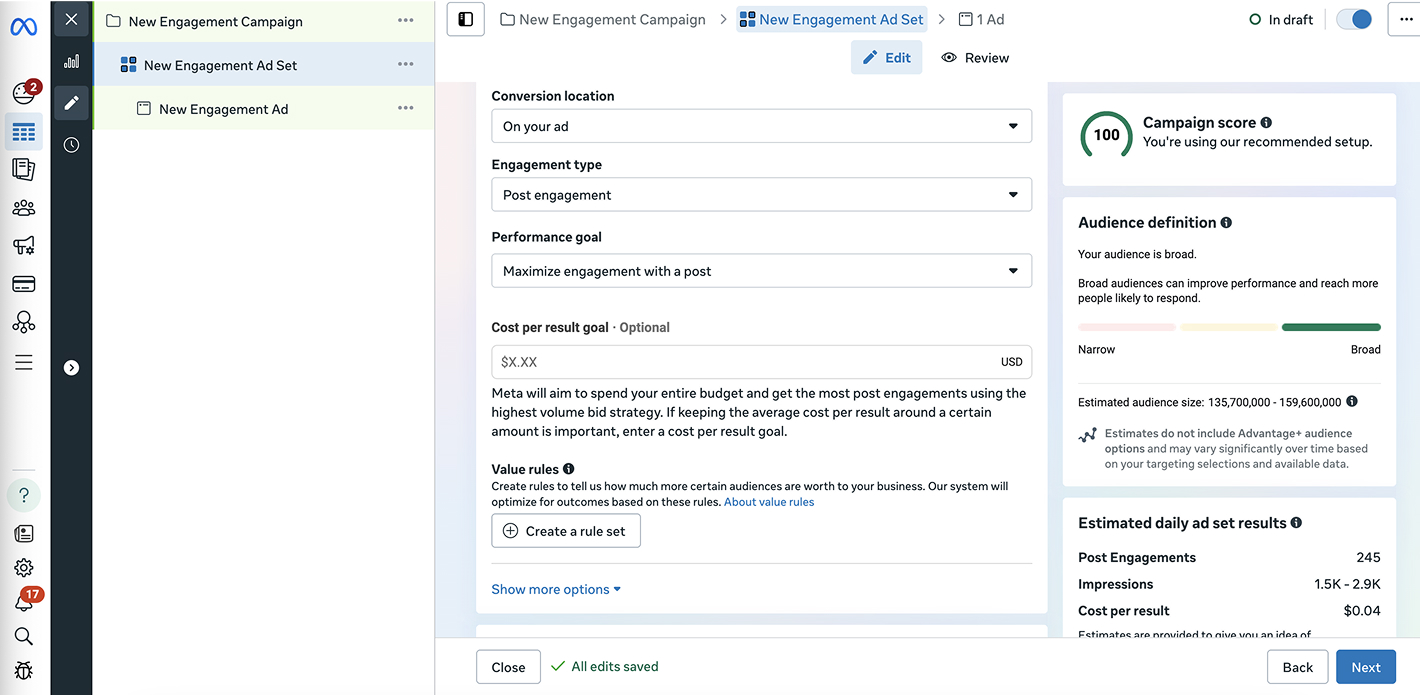Toggle the In draft ad set switch
This screenshot has width=1420, height=695.
click(x=1354, y=19)
